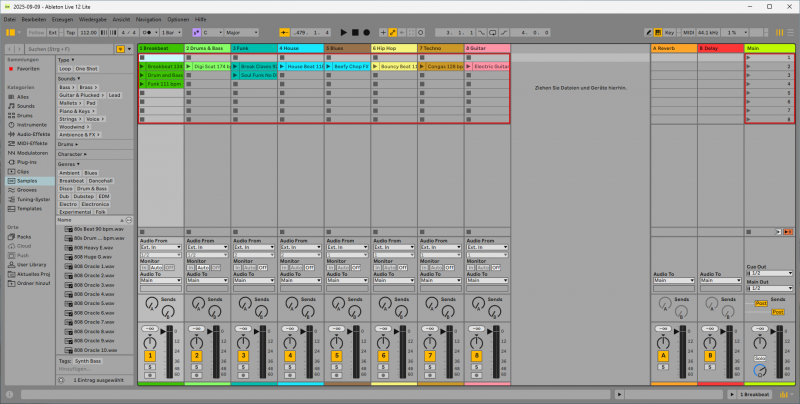
Task: Toggle track 1 activator button
Action: pyautogui.click(x=150, y=355)
